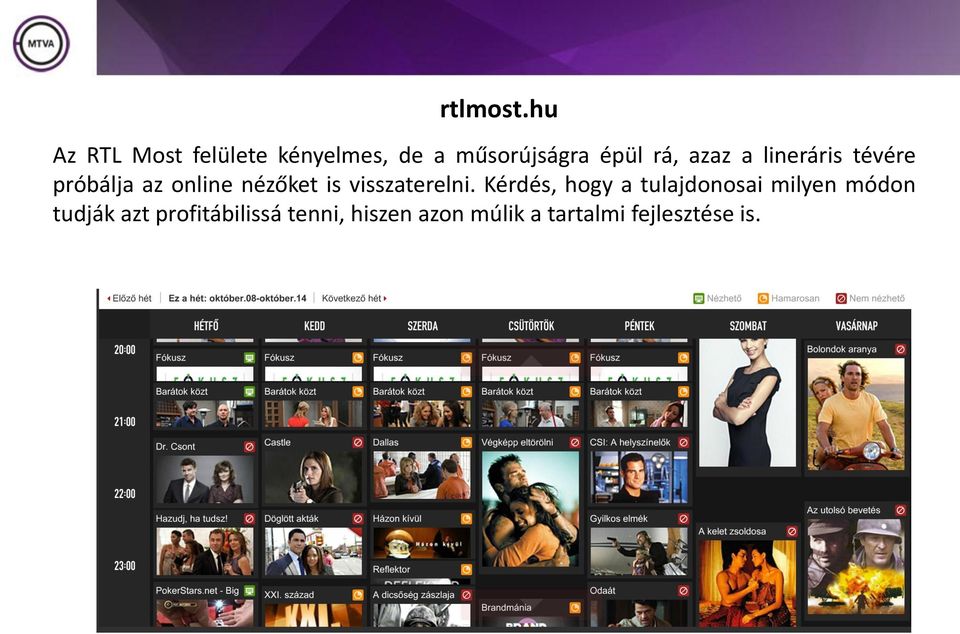Viewport: 960px width, 634px height.
Task: Go to Következő hét next week link
Action: tap(354, 298)
